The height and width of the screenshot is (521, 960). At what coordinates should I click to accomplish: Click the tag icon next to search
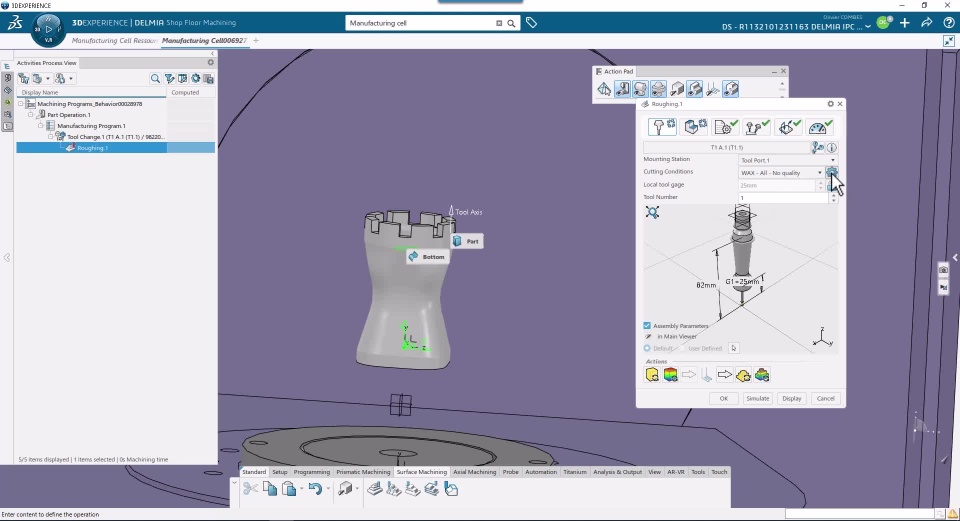click(531, 23)
